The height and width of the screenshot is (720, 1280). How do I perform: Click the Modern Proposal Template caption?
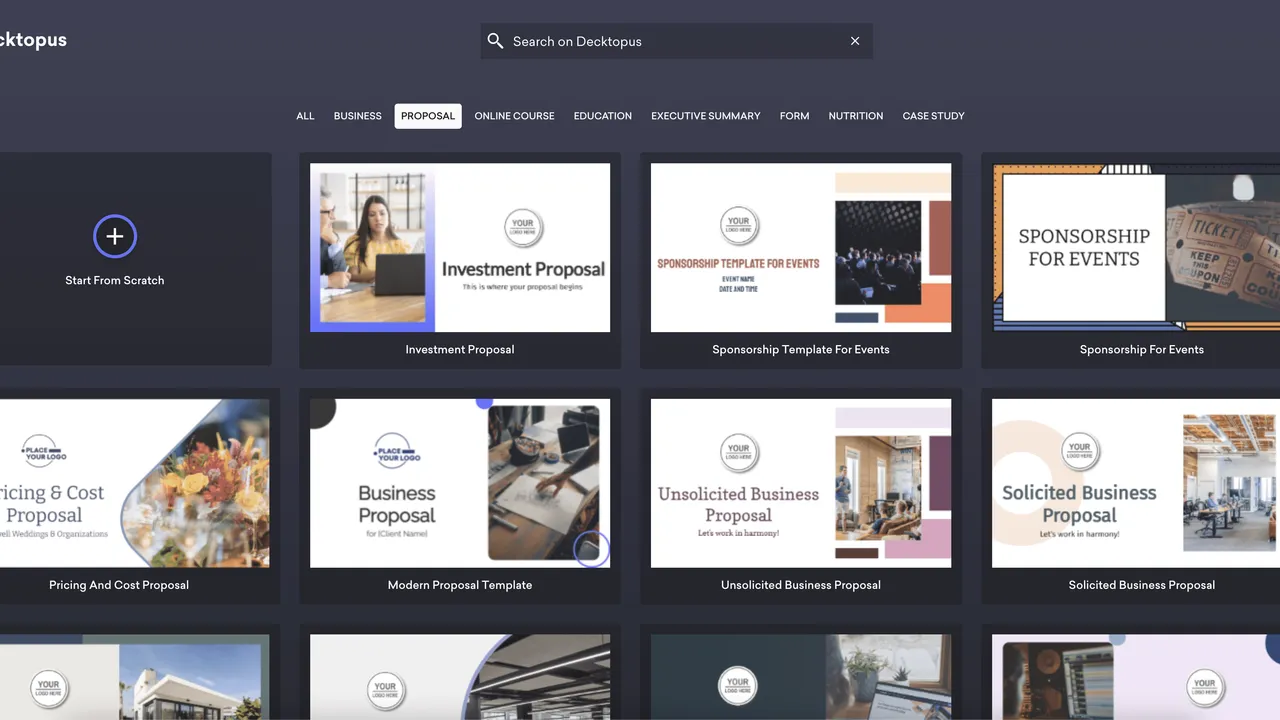[x=460, y=585]
